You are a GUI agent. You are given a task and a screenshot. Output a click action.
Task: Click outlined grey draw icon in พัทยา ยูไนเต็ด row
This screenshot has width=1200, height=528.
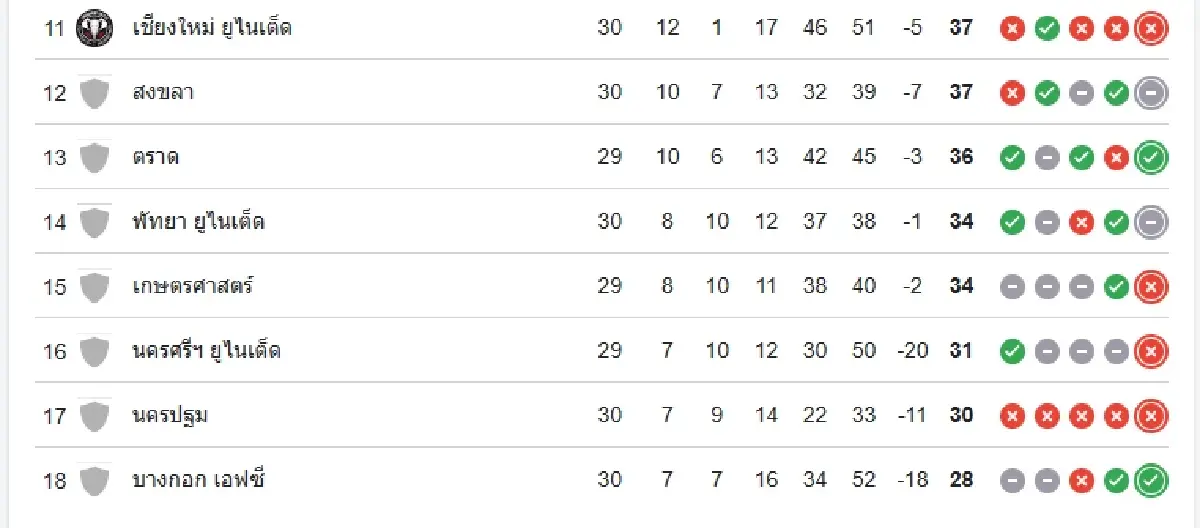coord(1151,222)
